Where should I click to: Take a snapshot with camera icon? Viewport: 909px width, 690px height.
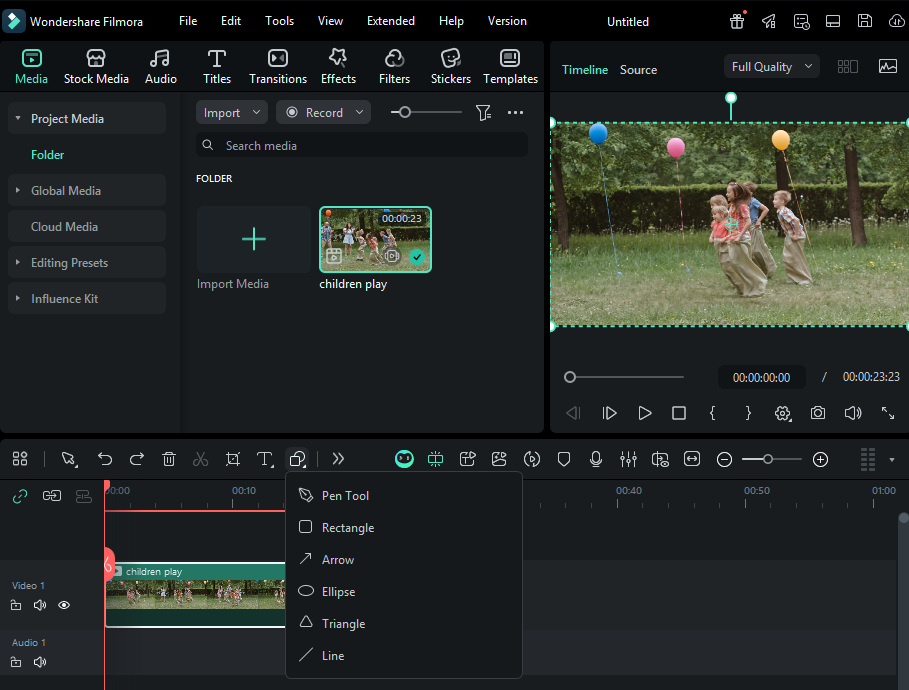pos(818,413)
